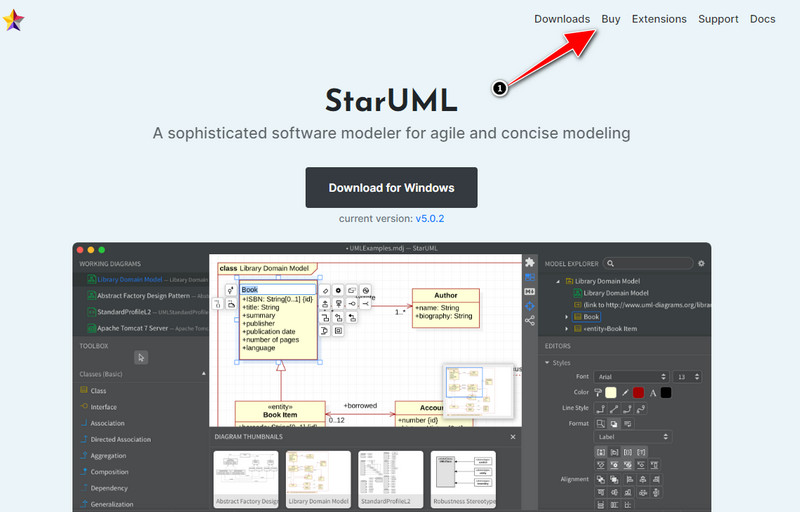Click the StarUML star logo

click(13, 20)
